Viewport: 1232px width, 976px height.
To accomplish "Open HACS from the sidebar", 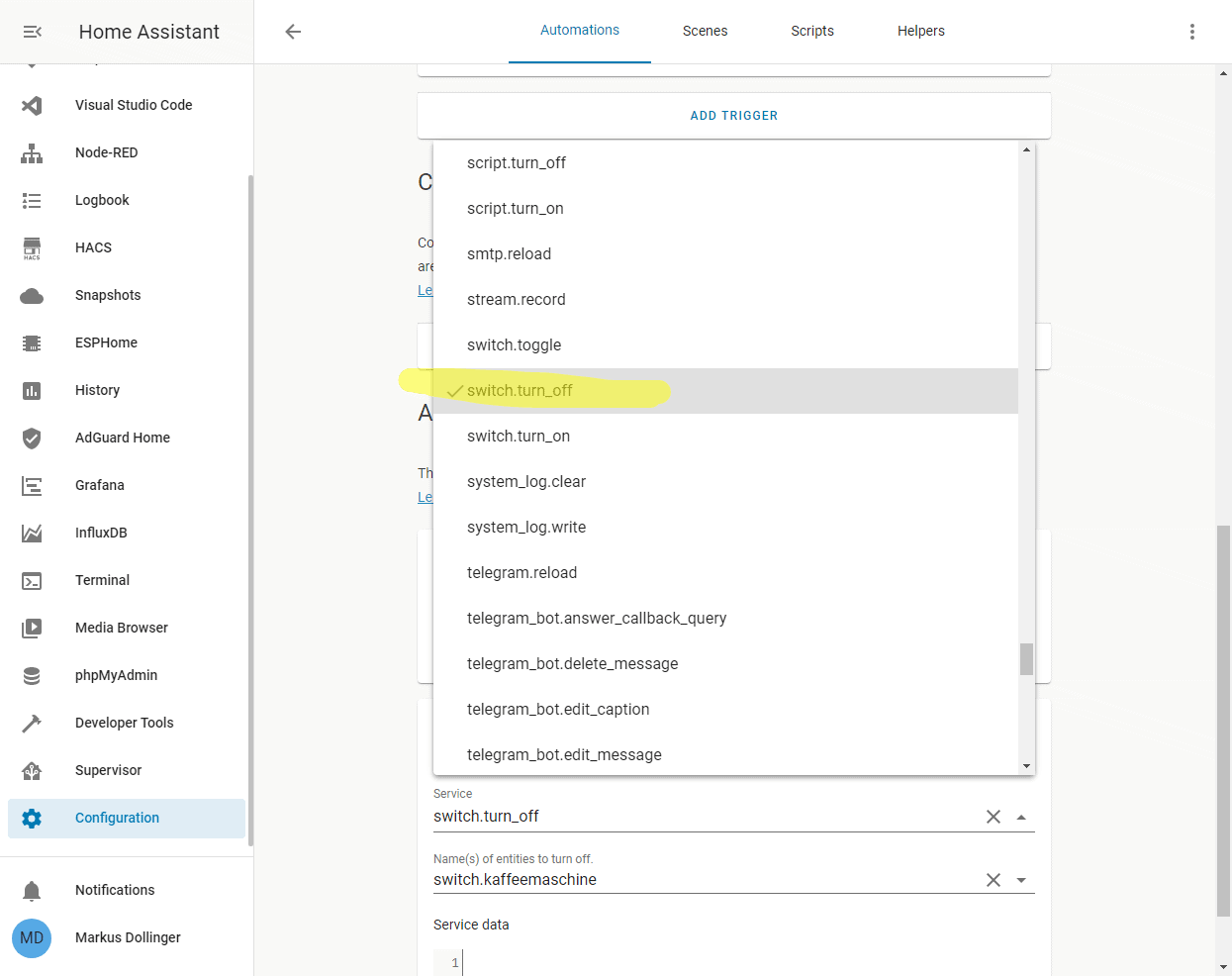I will click(x=33, y=247).
